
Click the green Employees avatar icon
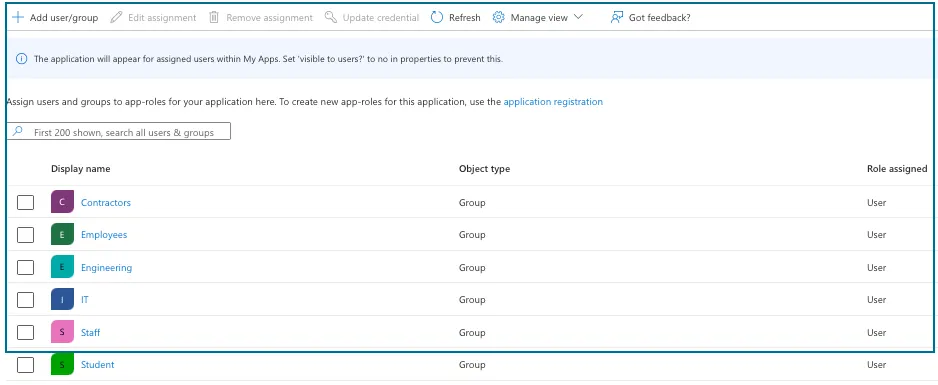pos(62,234)
